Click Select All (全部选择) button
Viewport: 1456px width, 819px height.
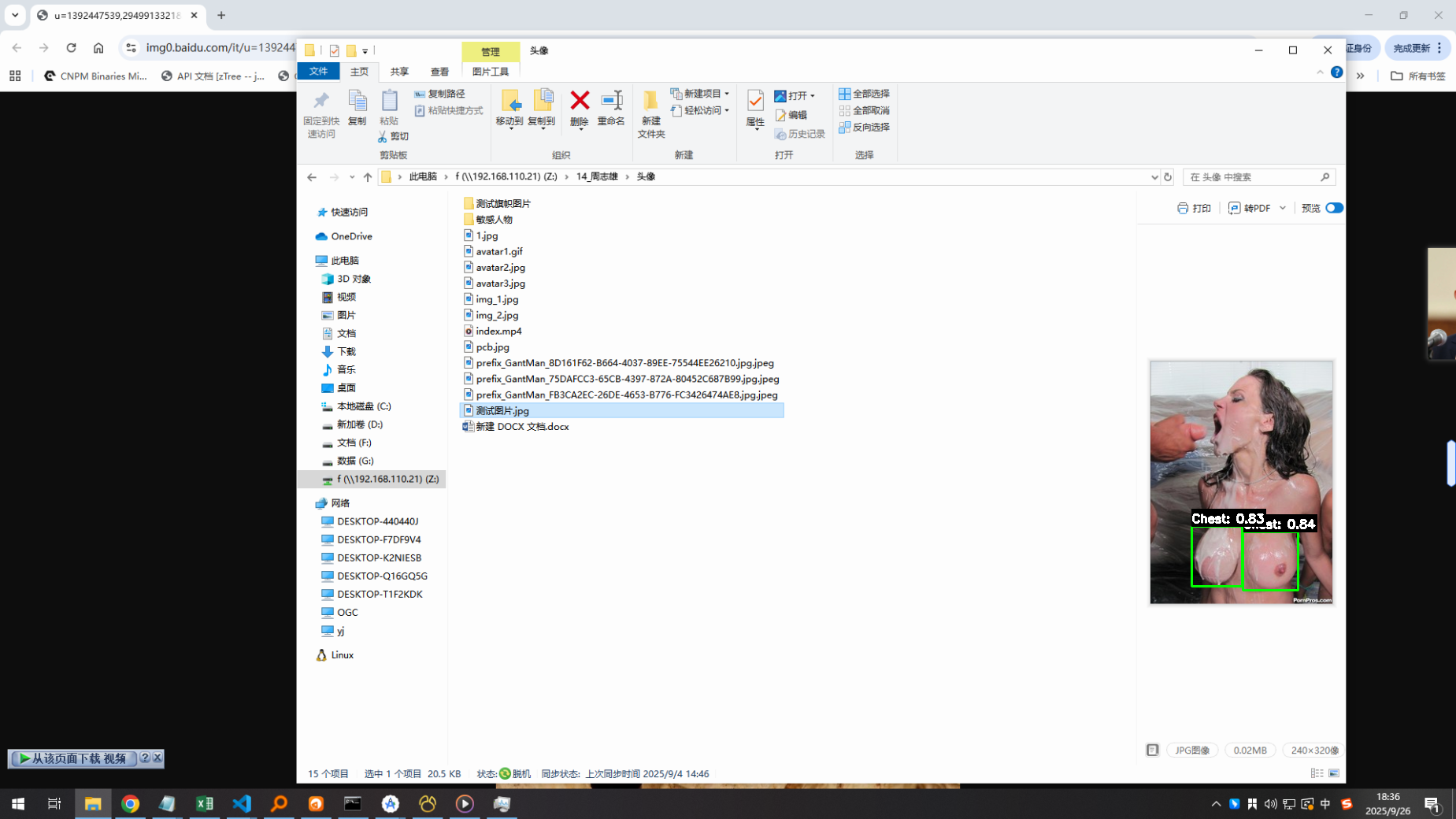pos(864,94)
